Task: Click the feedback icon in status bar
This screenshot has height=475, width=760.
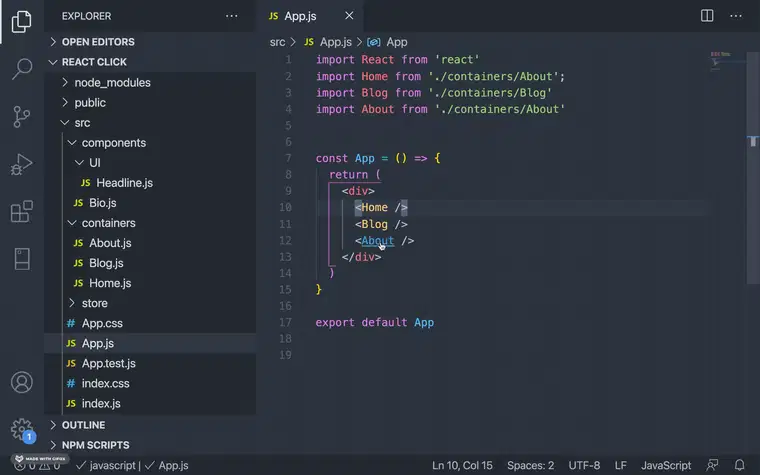Action: 712,465
